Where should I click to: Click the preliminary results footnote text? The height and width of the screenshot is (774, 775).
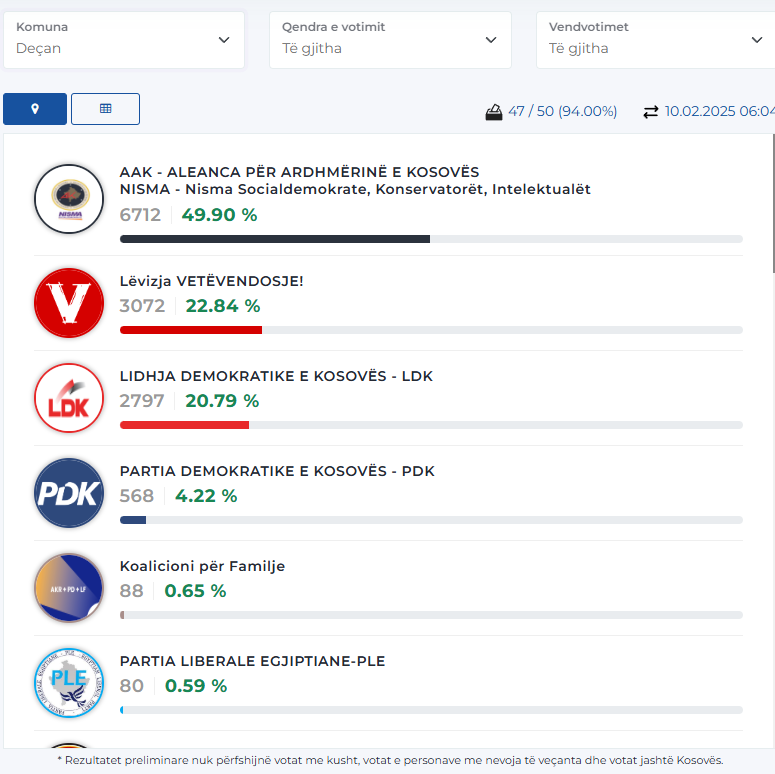[390, 760]
